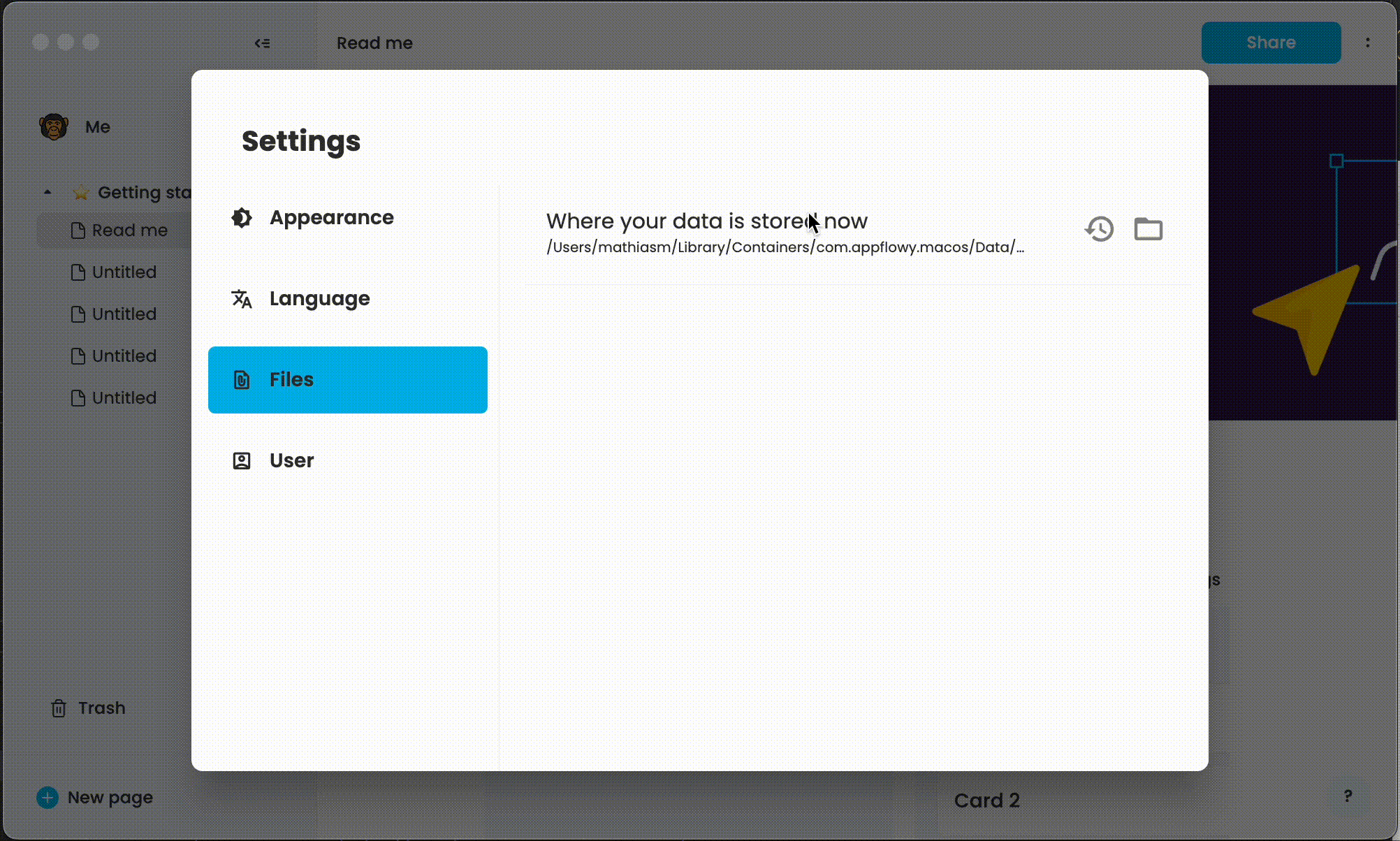Click the Card 2 label
1400x841 pixels.
[x=986, y=800]
